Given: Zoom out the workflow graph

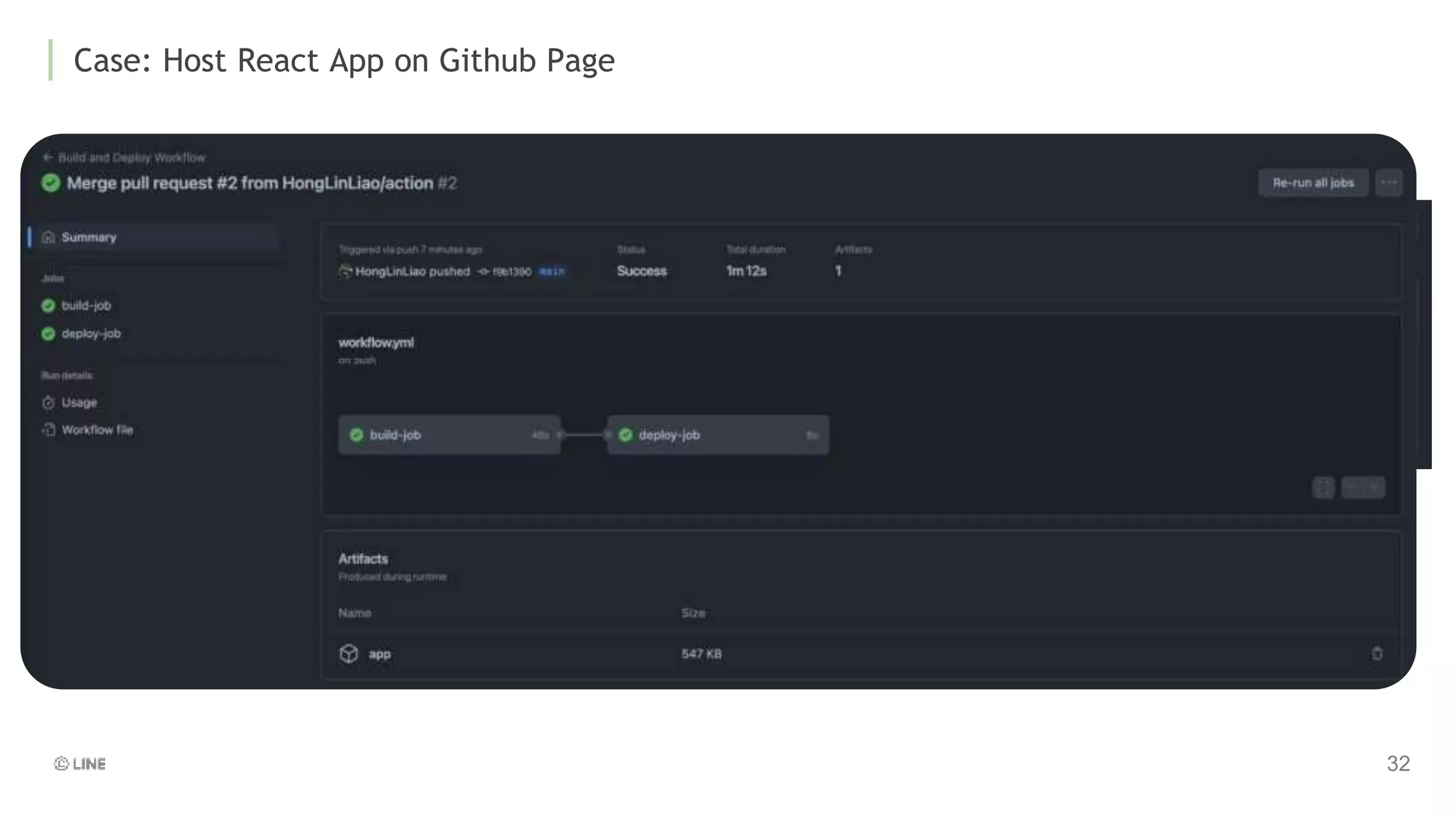Looking at the screenshot, I should click(x=1353, y=488).
